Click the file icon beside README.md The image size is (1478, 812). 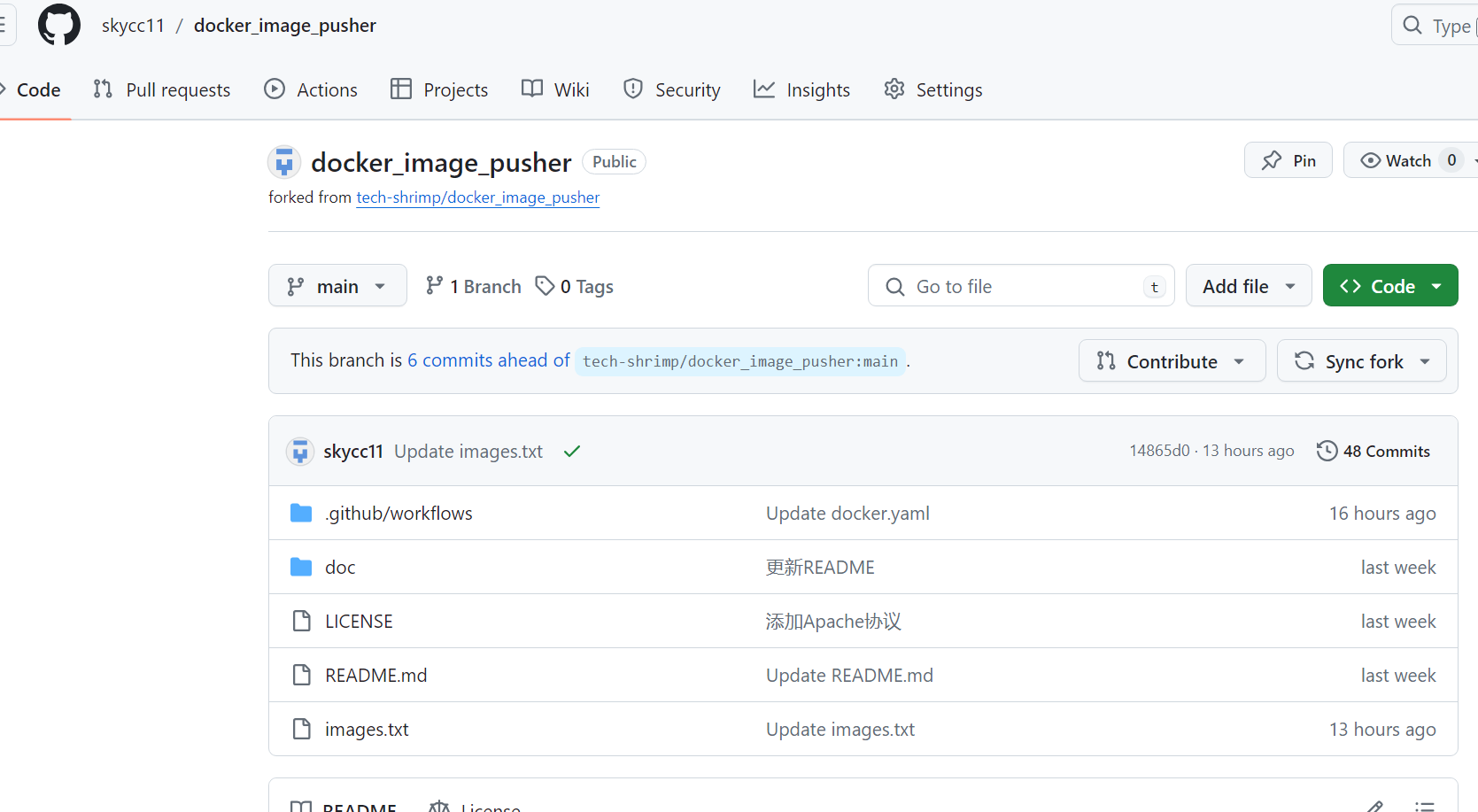[301, 675]
